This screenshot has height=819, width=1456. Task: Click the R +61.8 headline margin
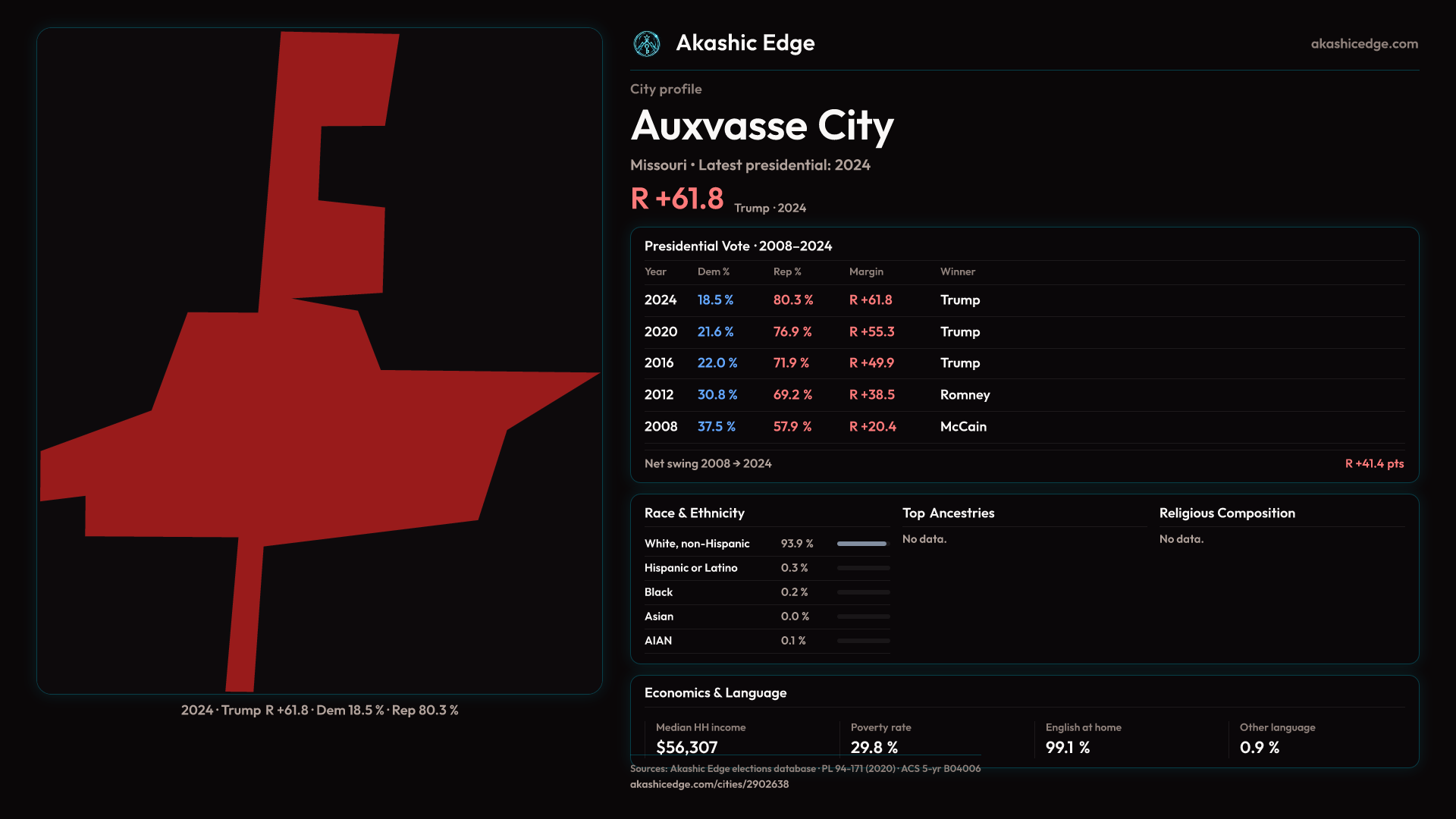click(677, 199)
